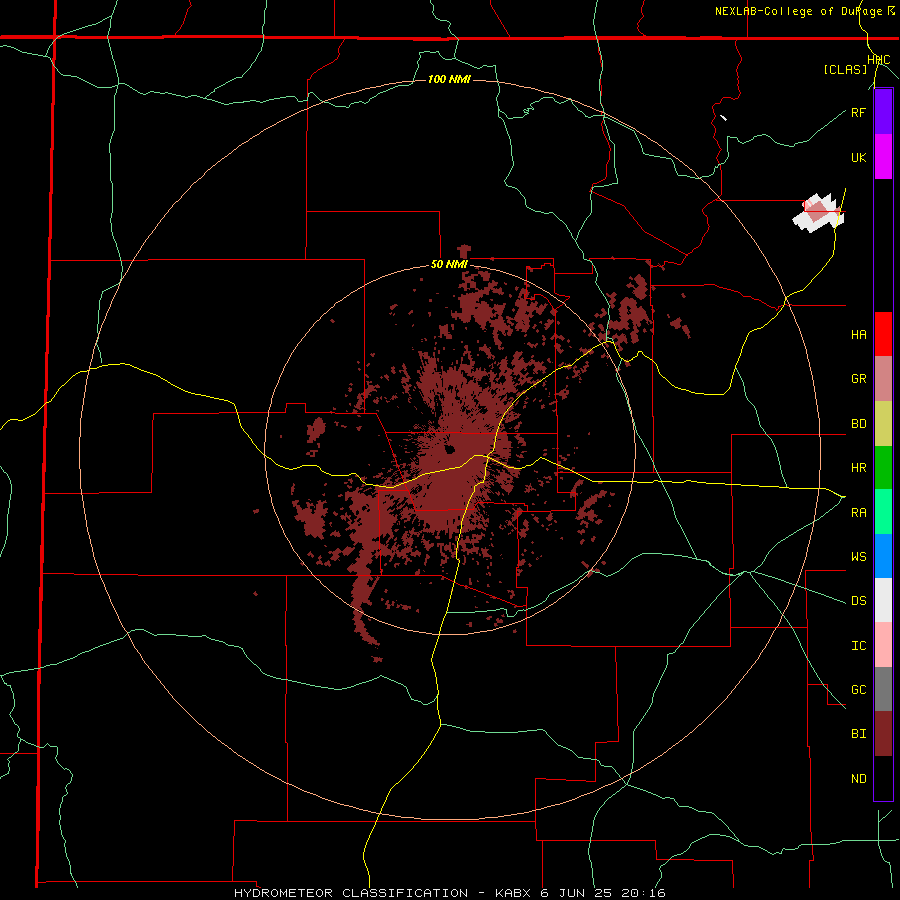Click the DS legend label
This screenshot has height=900, width=900.
pos(858,600)
